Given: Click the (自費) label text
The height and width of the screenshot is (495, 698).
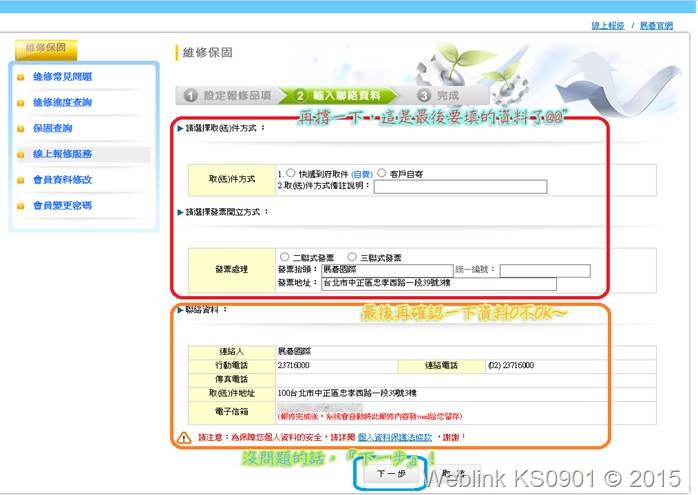Looking at the screenshot, I should 361,174.
